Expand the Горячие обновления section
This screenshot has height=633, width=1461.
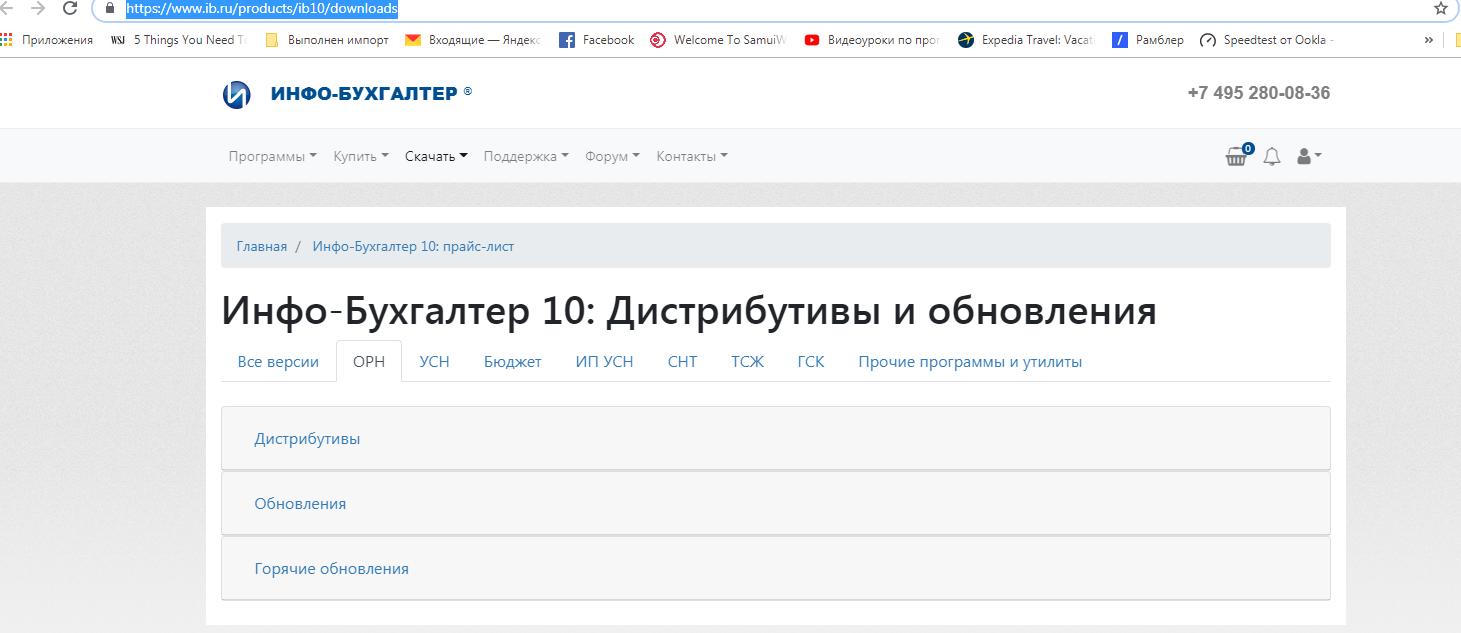(x=775, y=569)
